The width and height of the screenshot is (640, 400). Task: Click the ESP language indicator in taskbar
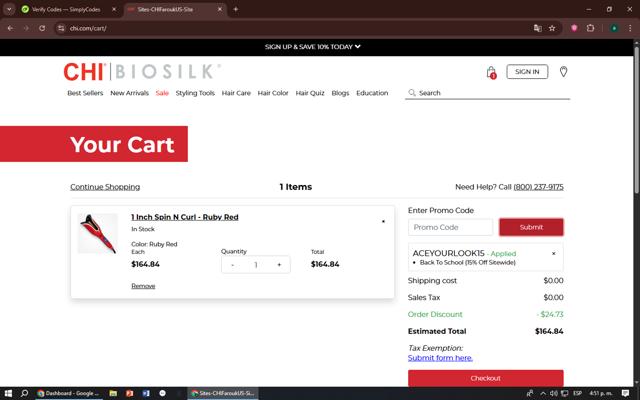[x=577, y=393]
